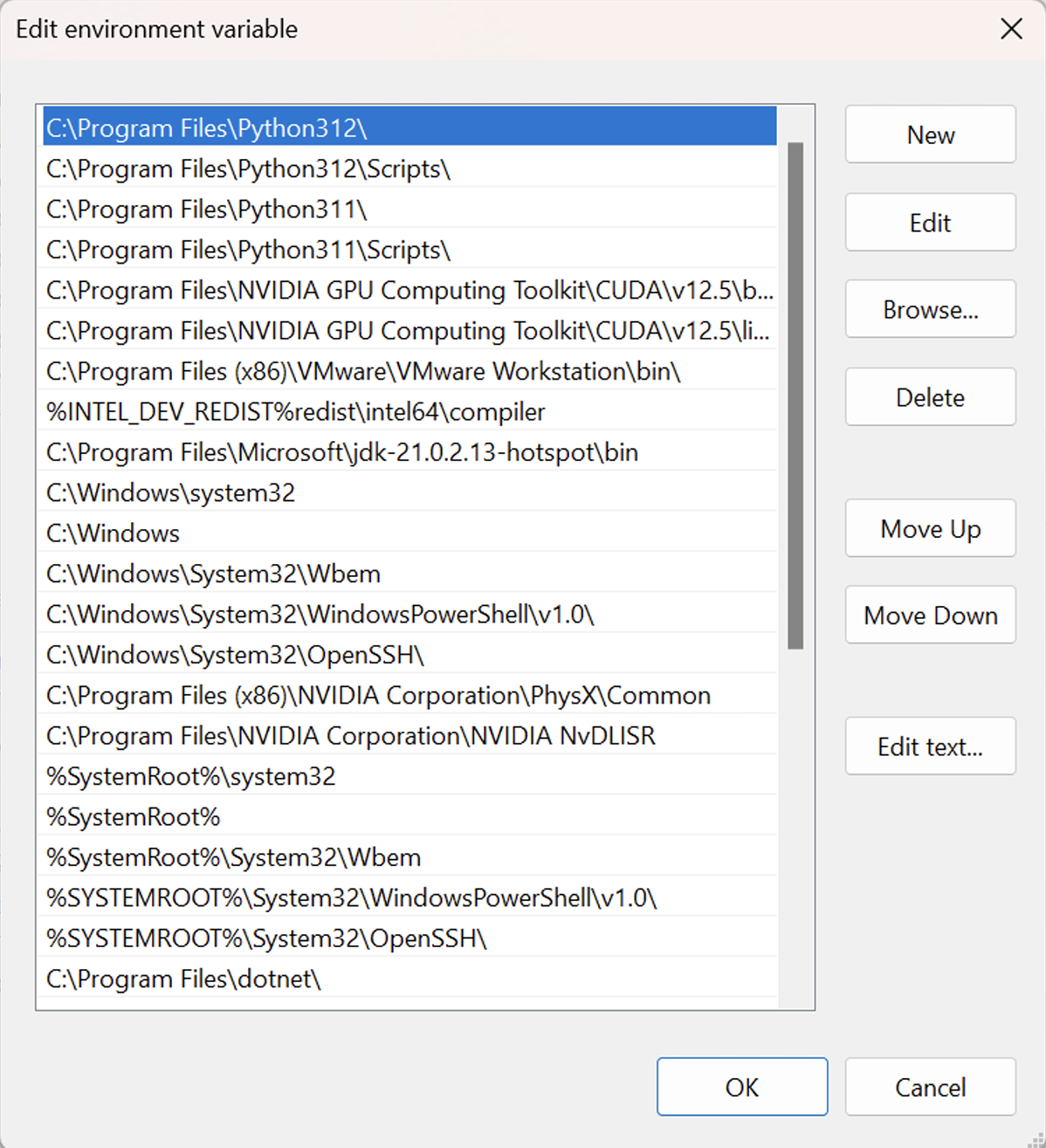Select C:\Windows\System32\WindowsPowerShell\v1.0\ entry
Screen dimensions: 1046x1148
click(409, 614)
